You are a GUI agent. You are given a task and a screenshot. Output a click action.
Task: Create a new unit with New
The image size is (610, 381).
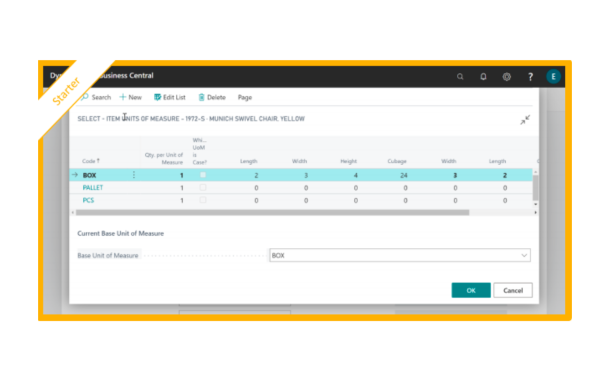point(131,97)
